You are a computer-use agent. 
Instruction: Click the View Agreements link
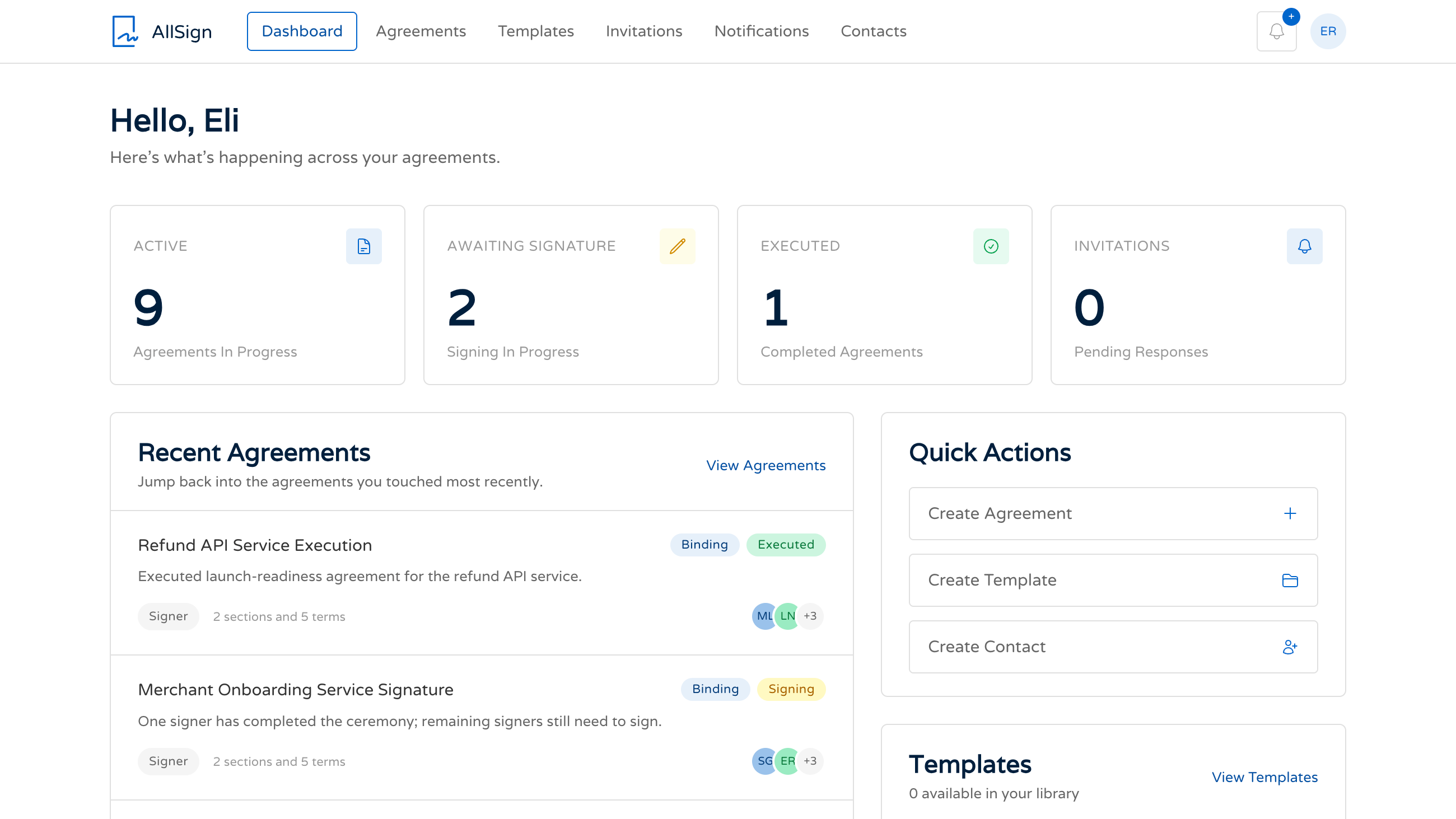766,465
